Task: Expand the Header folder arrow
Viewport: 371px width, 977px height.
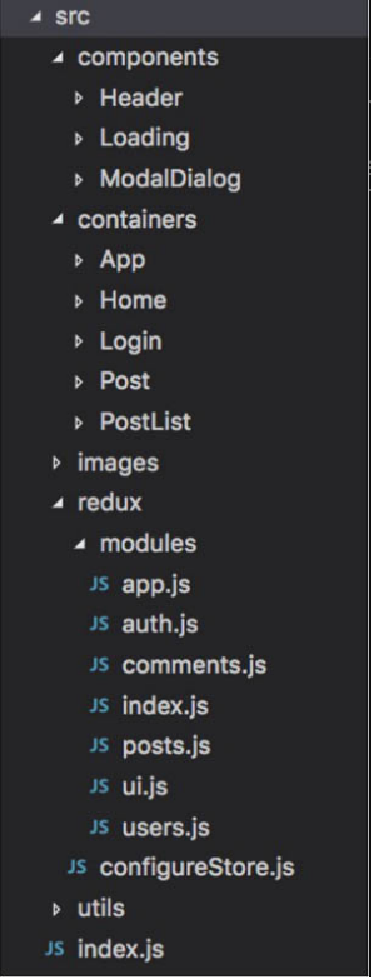Action: (x=79, y=98)
